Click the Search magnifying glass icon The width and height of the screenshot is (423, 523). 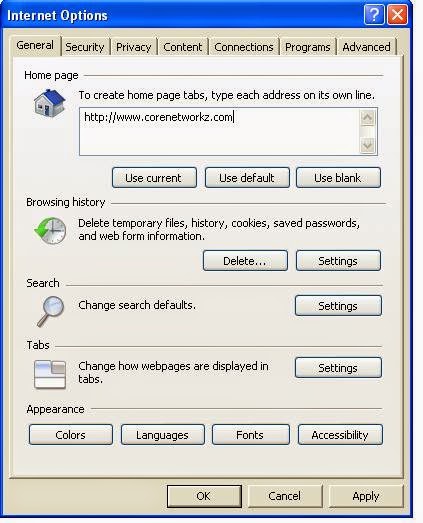(50, 311)
